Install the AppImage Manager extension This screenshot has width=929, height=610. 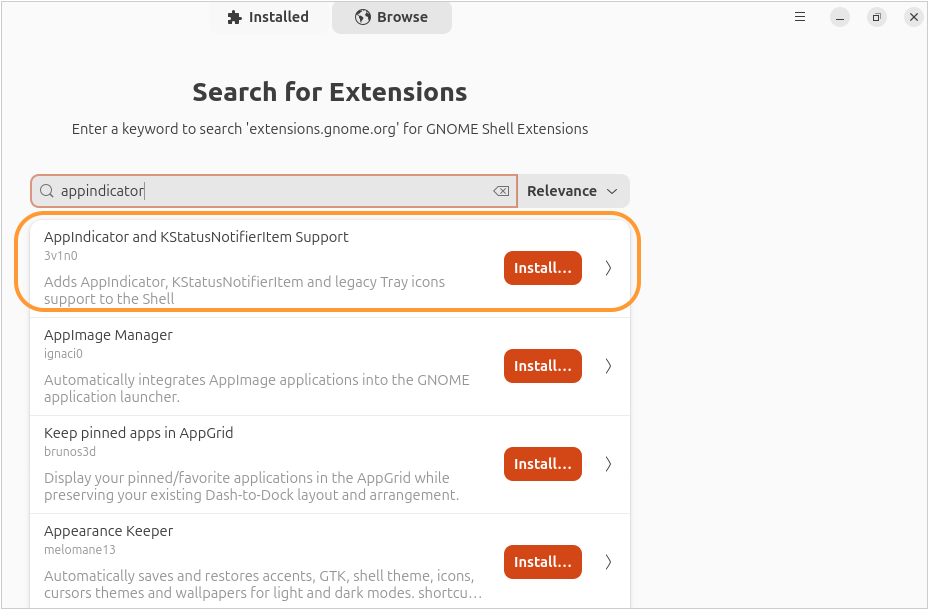tap(542, 365)
